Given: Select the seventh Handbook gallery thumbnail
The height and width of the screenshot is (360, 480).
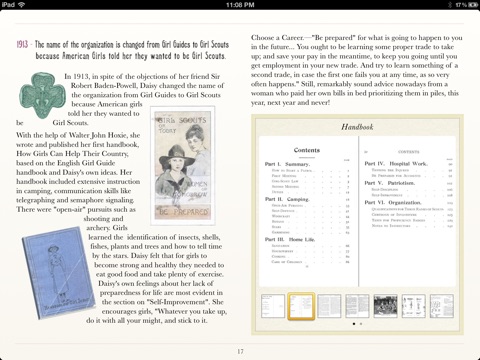Looking at the screenshot, I should (x=442, y=306).
